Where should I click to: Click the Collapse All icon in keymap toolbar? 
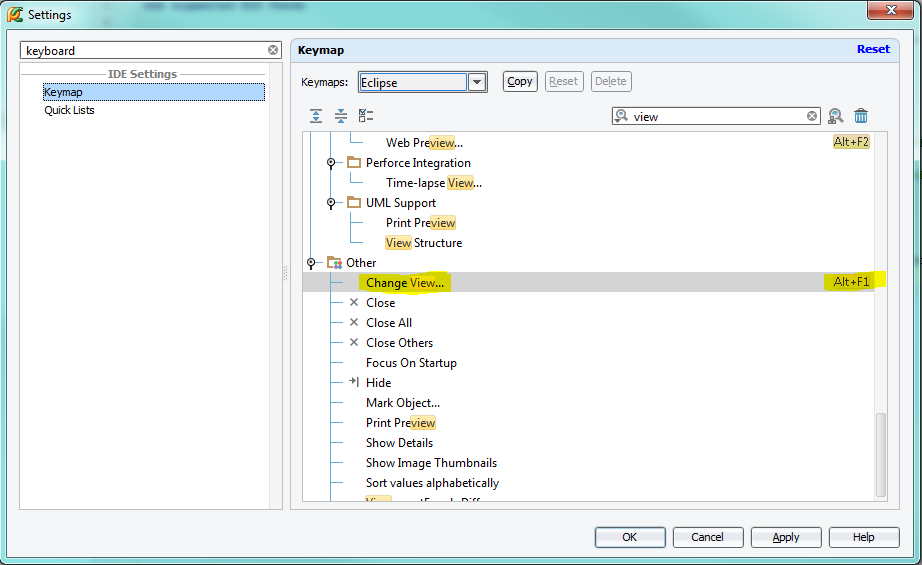(340, 116)
